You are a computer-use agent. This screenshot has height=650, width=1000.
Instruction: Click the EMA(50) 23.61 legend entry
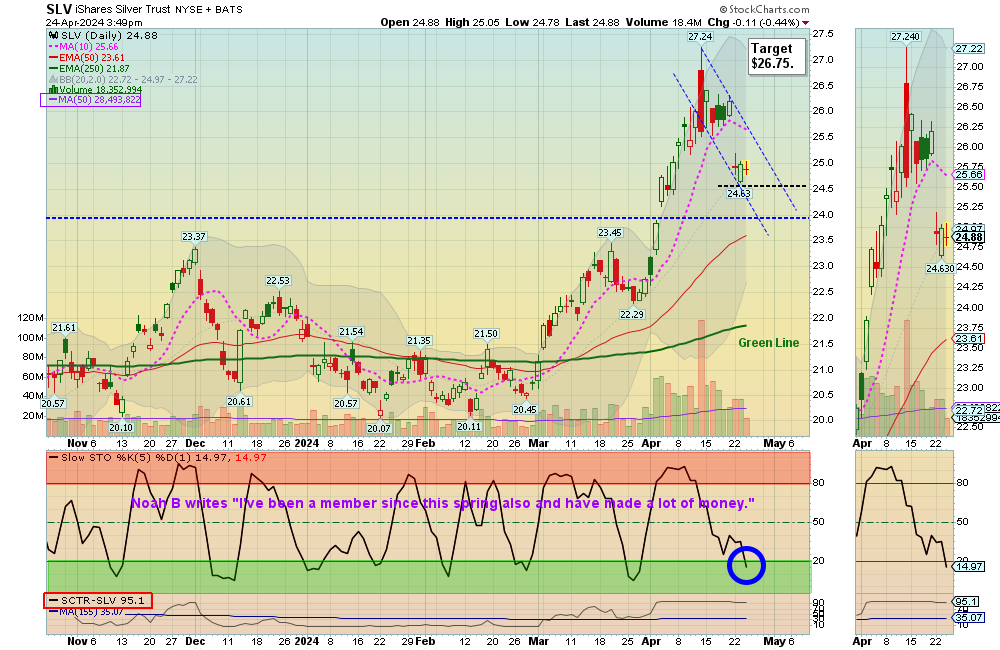(x=87, y=57)
